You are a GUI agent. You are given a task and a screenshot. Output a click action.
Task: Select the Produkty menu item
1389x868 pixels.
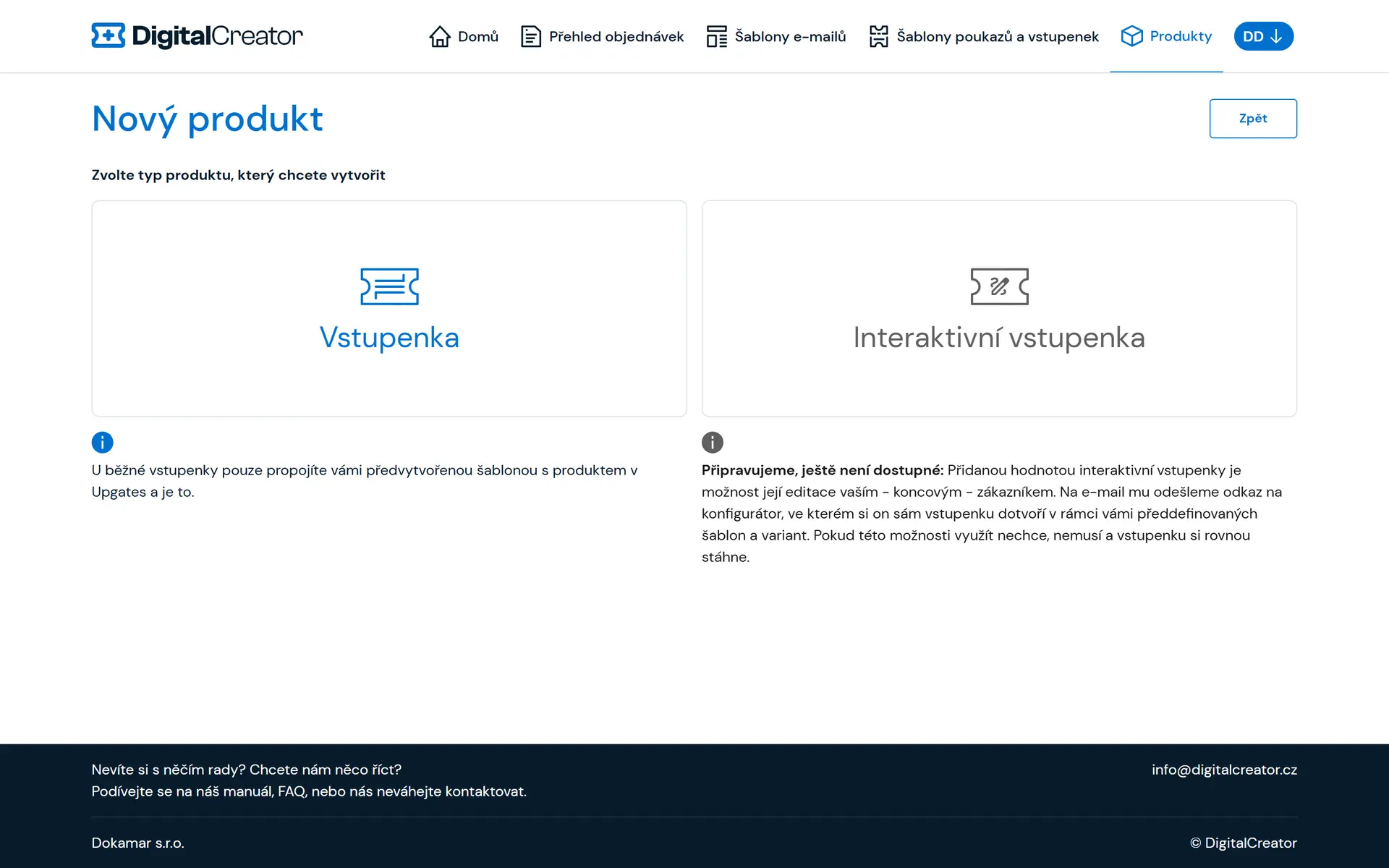click(1166, 36)
